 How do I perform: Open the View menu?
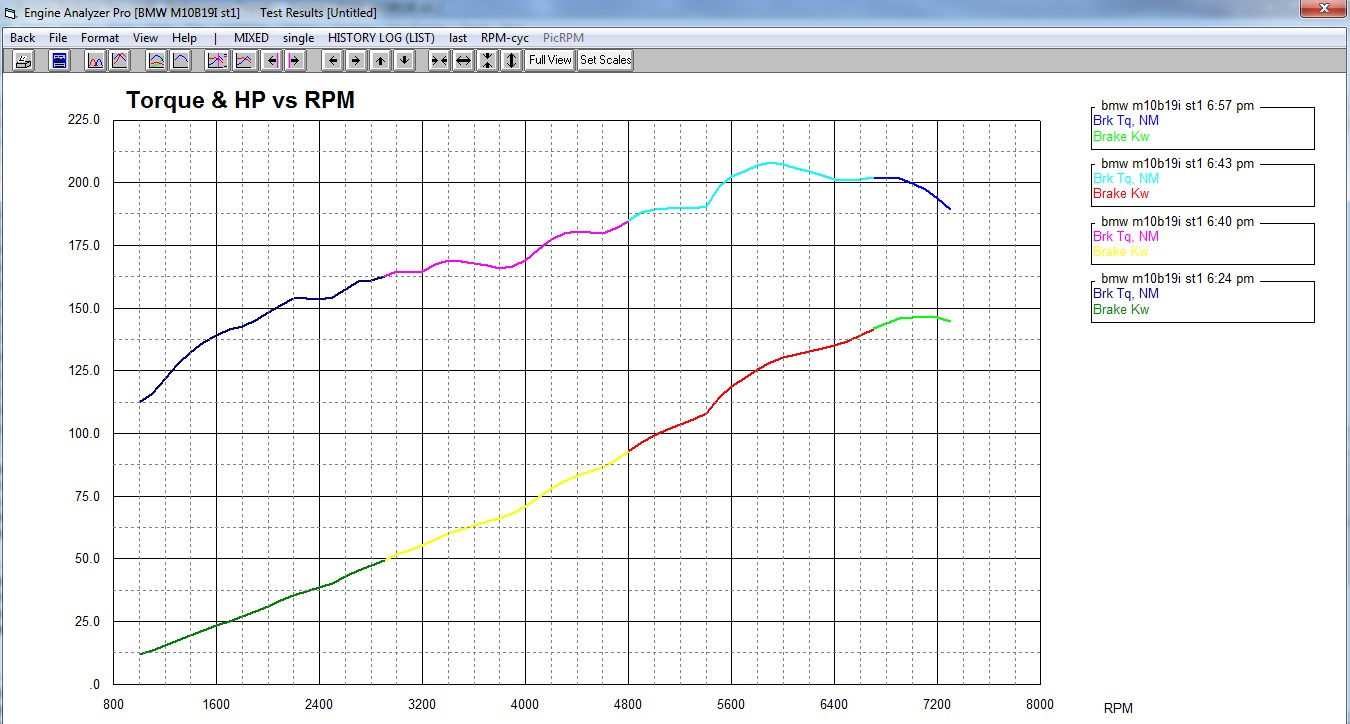146,37
